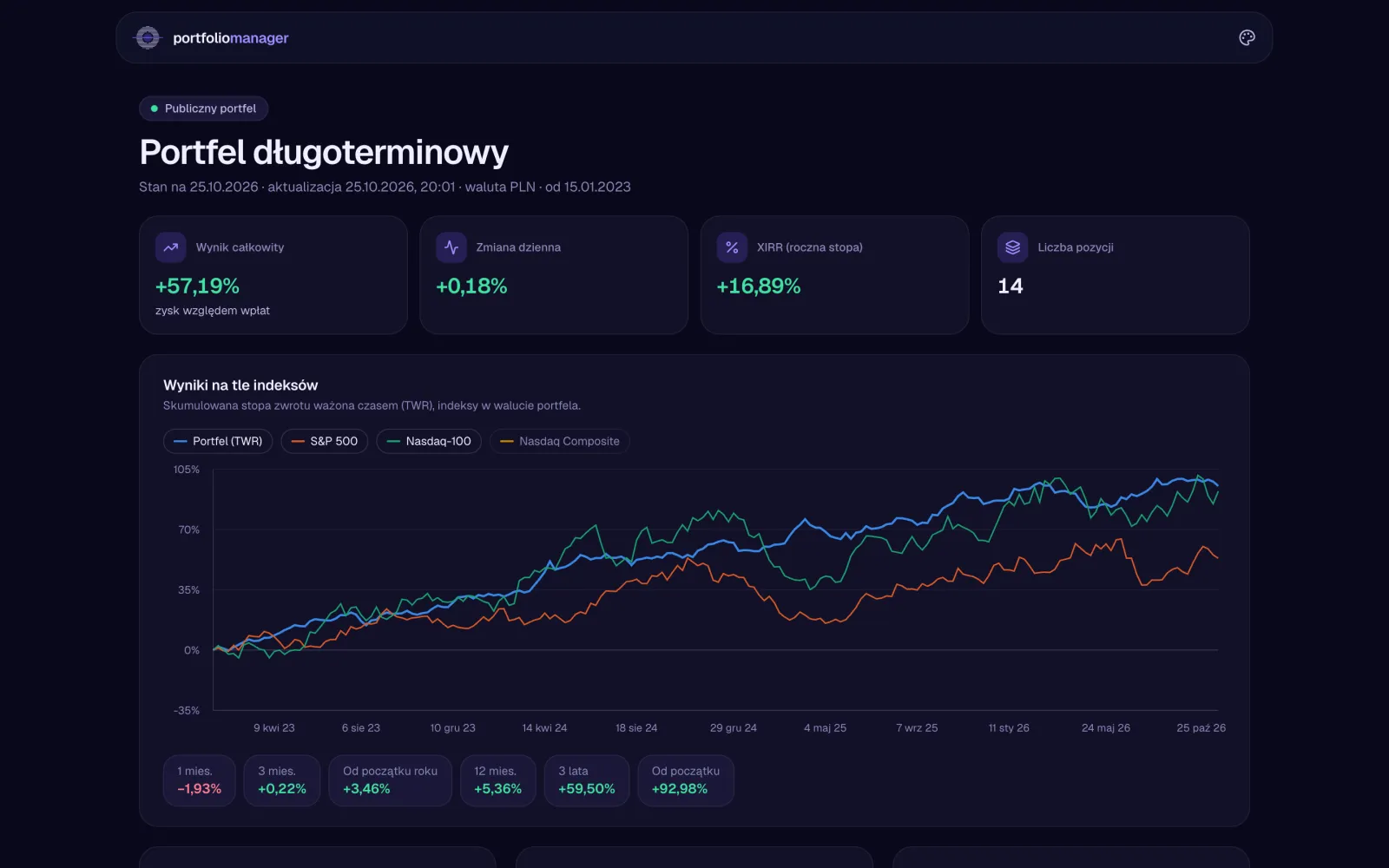Select the 12 mies. period

(x=497, y=780)
